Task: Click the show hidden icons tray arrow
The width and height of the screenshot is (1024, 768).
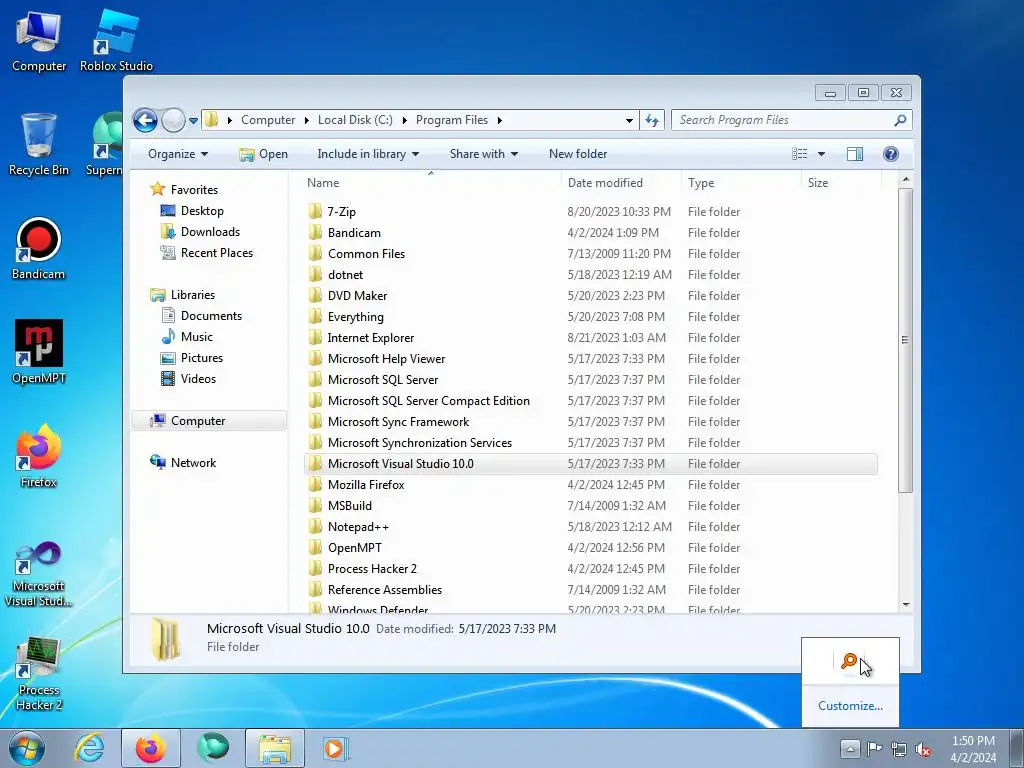Action: (x=850, y=748)
